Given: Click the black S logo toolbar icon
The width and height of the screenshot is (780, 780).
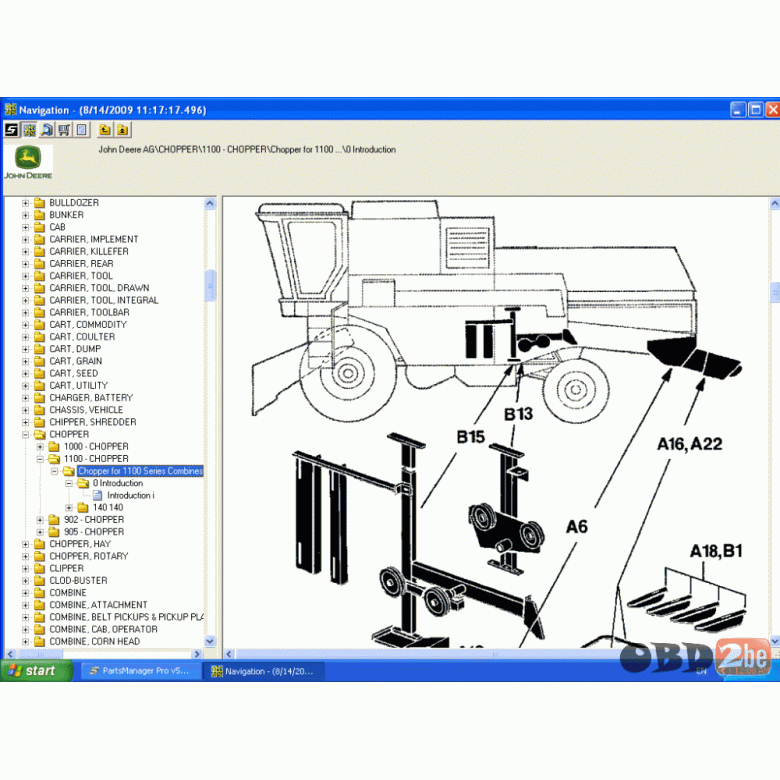Looking at the screenshot, I should tap(11, 130).
